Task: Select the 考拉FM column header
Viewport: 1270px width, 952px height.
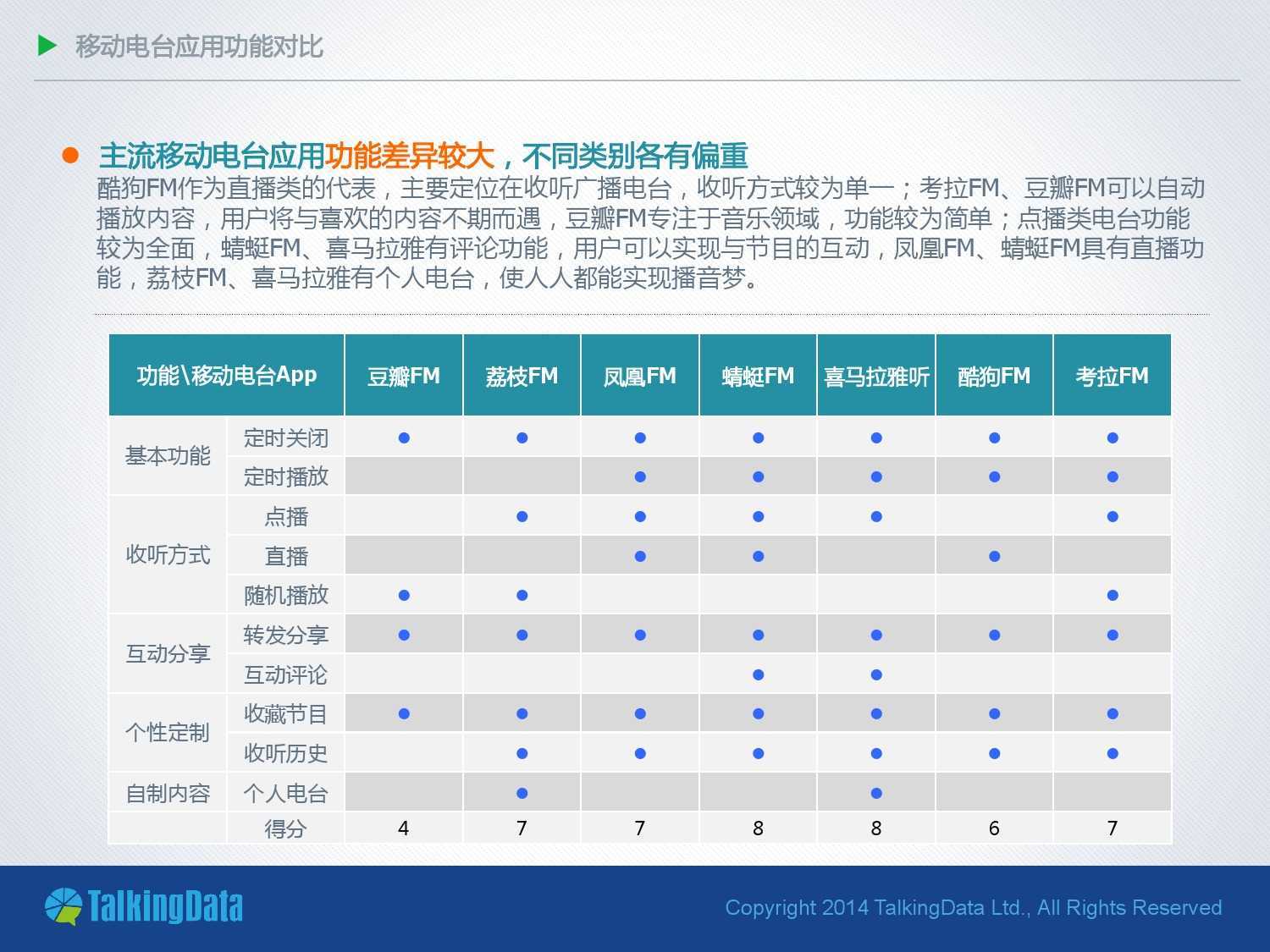Action: click(1112, 376)
